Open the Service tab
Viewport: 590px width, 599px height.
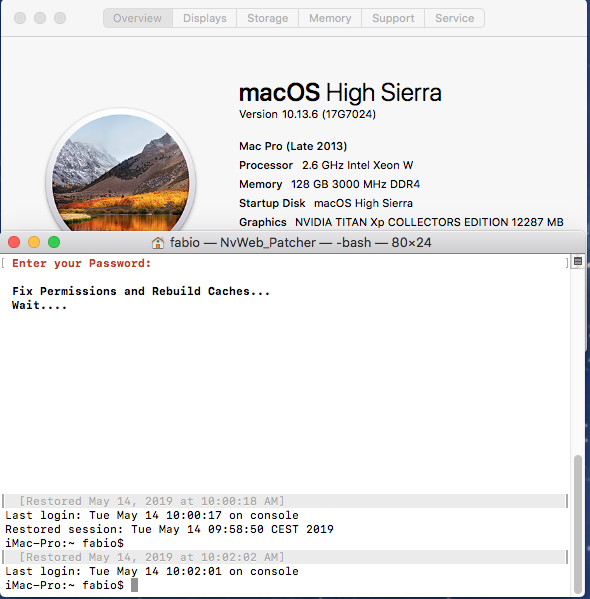click(x=454, y=18)
